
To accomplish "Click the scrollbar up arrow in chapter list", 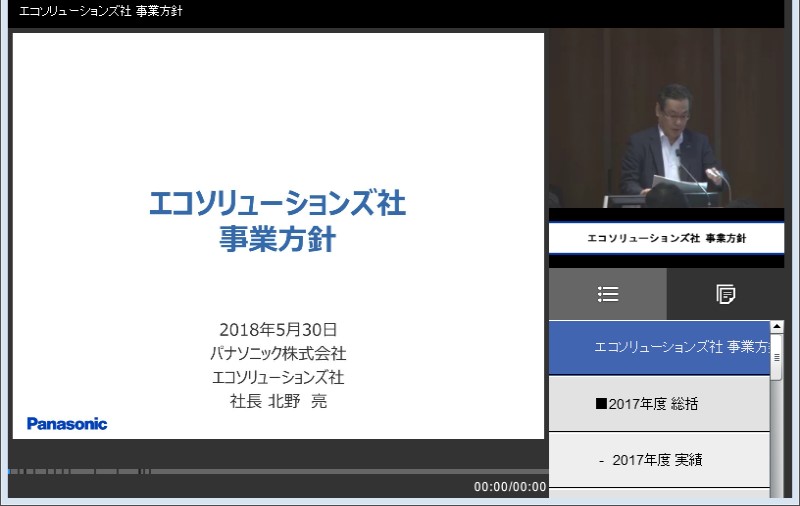I will (777, 327).
